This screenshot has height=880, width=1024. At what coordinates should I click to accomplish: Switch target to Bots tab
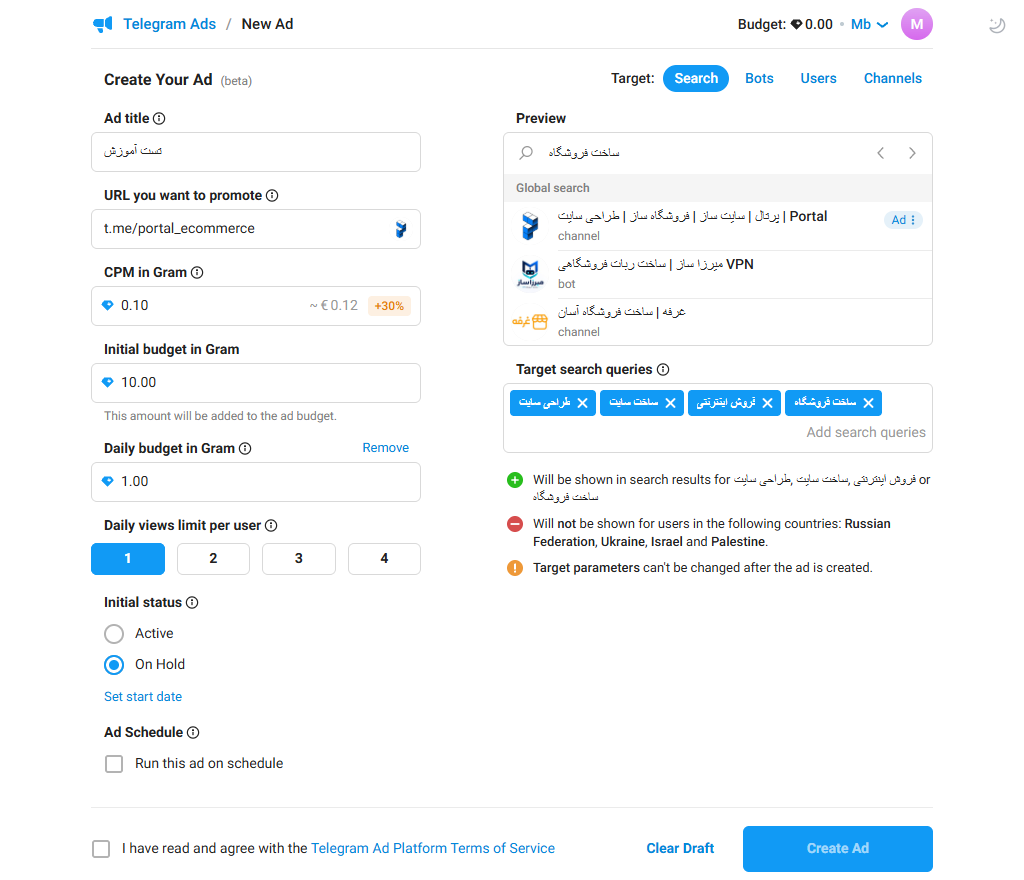click(759, 78)
